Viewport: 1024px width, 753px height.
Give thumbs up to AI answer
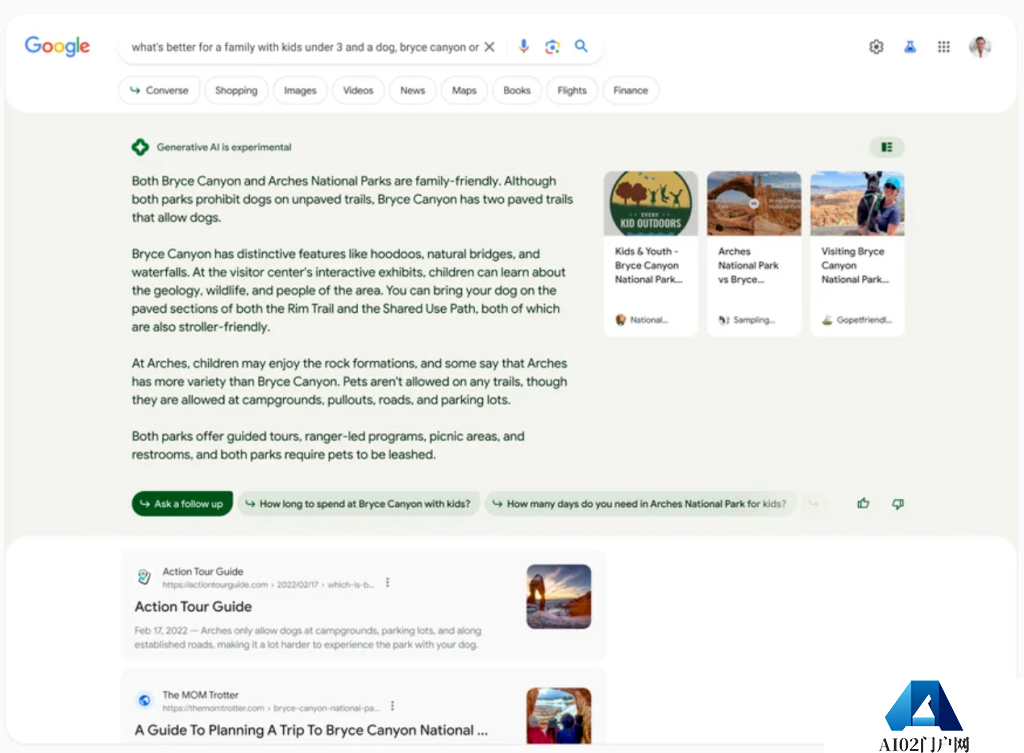click(x=863, y=504)
